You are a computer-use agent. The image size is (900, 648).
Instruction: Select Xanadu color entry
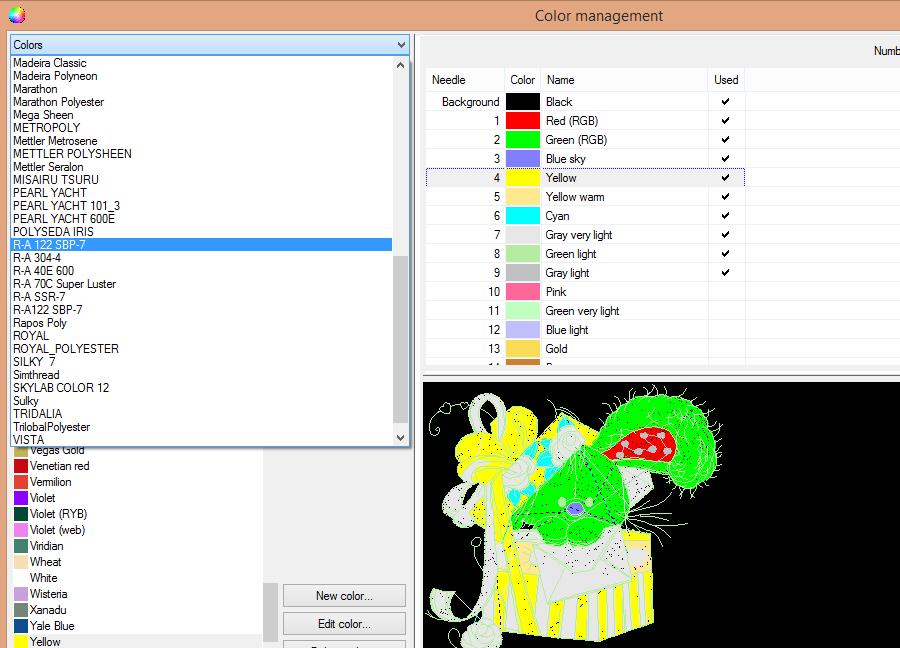(48, 610)
